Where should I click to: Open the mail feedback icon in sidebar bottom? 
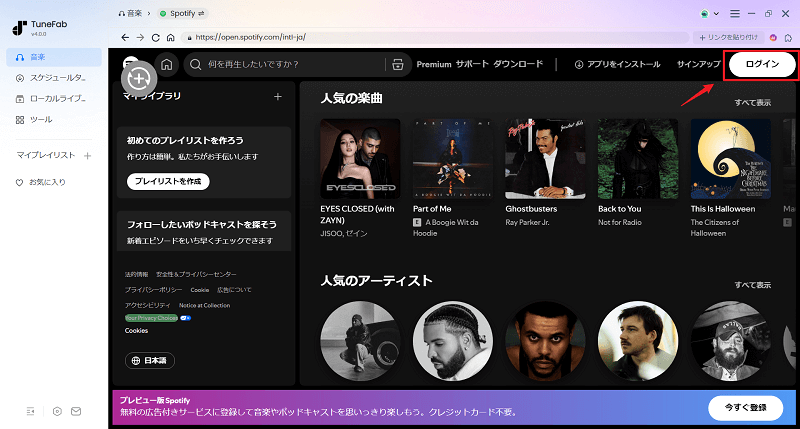[x=76, y=411]
